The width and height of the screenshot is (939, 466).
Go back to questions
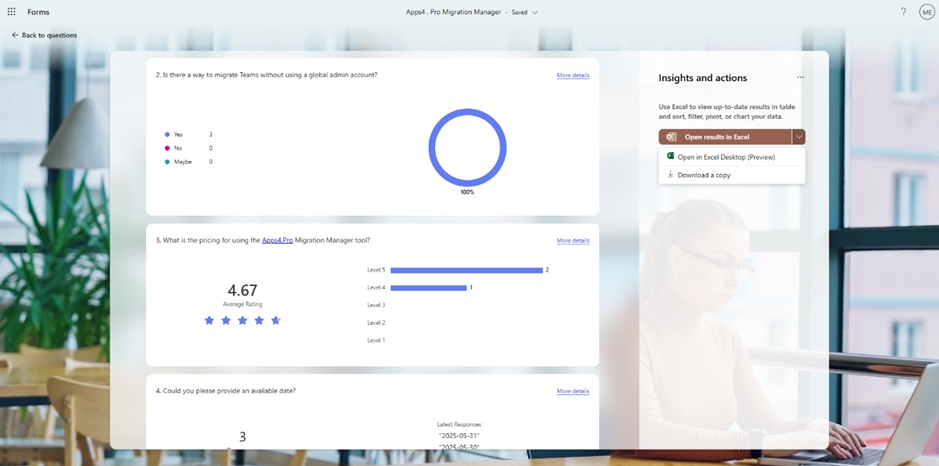pos(44,35)
